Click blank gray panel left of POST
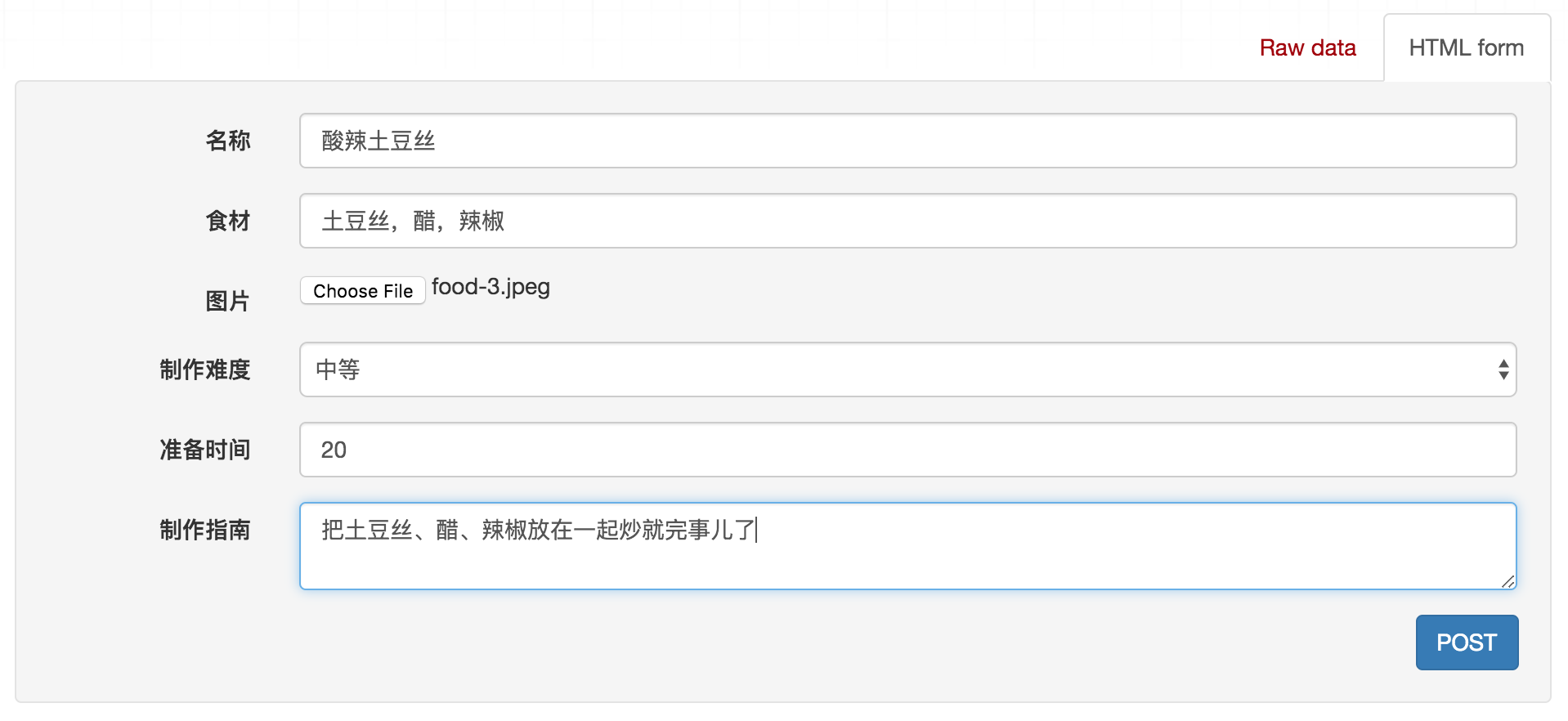The width and height of the screenshot is (1568, 721). [x=818, y=644]
